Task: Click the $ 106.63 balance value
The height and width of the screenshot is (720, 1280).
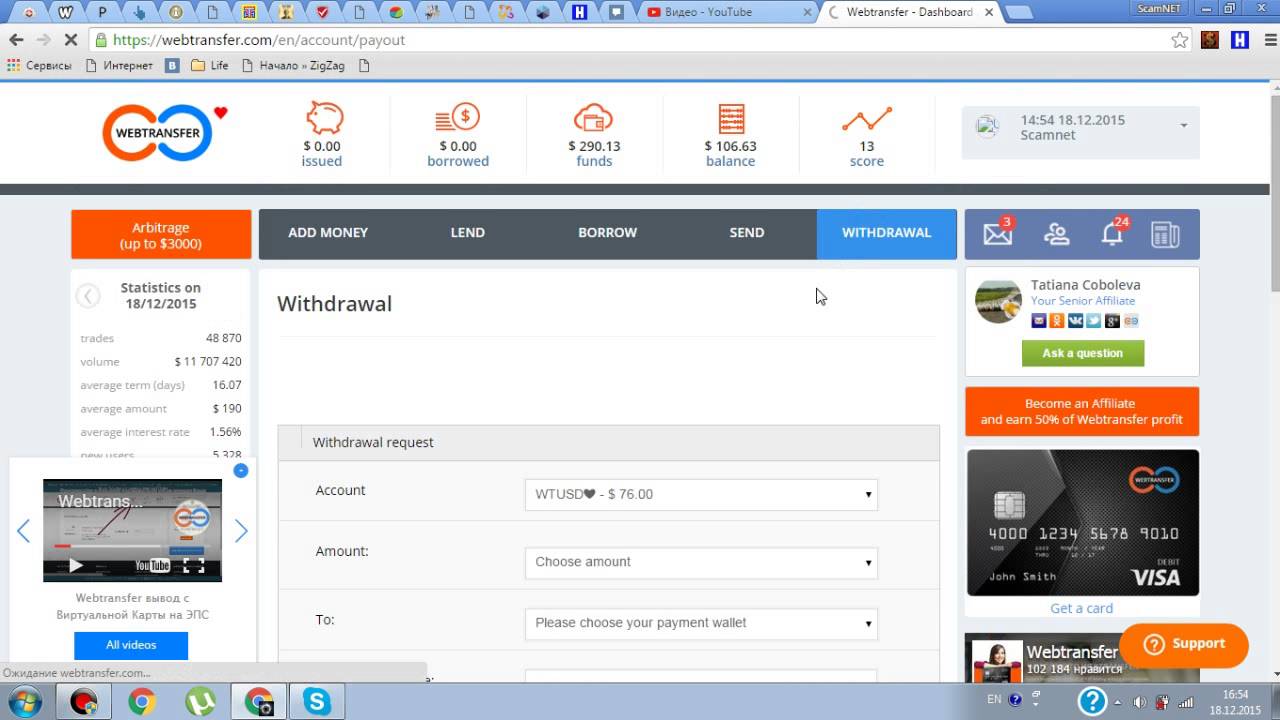Action: [x=731, y=146]
